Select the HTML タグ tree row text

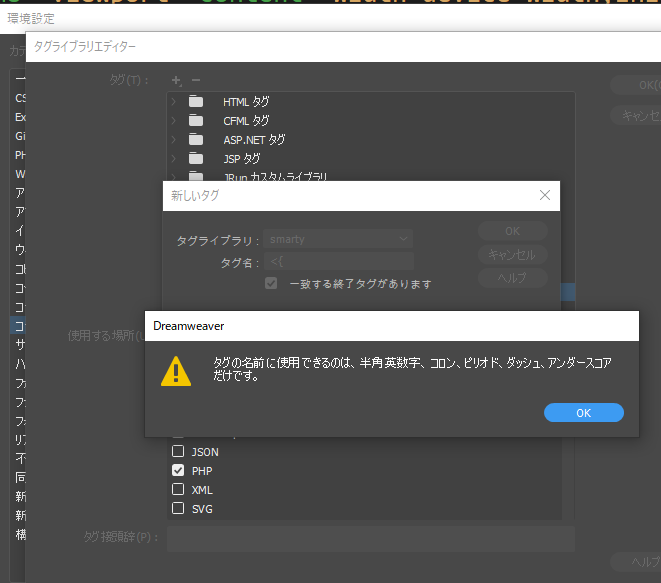pos(246,102)
